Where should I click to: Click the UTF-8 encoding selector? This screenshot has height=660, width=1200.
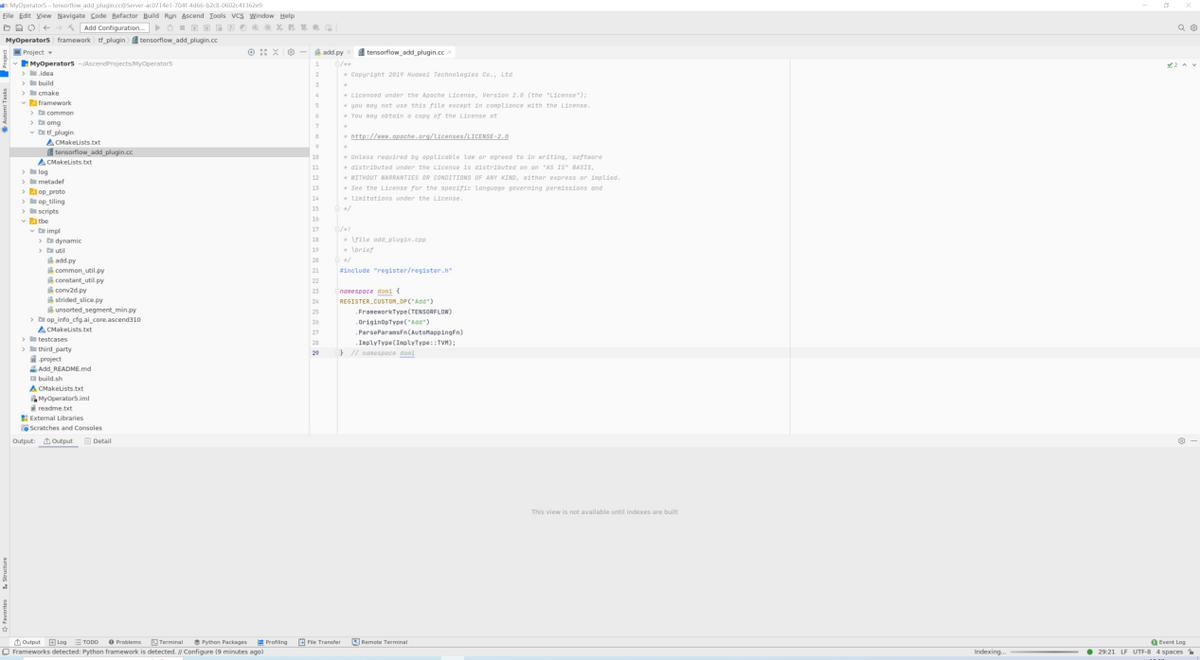[x=1141, y=652]
